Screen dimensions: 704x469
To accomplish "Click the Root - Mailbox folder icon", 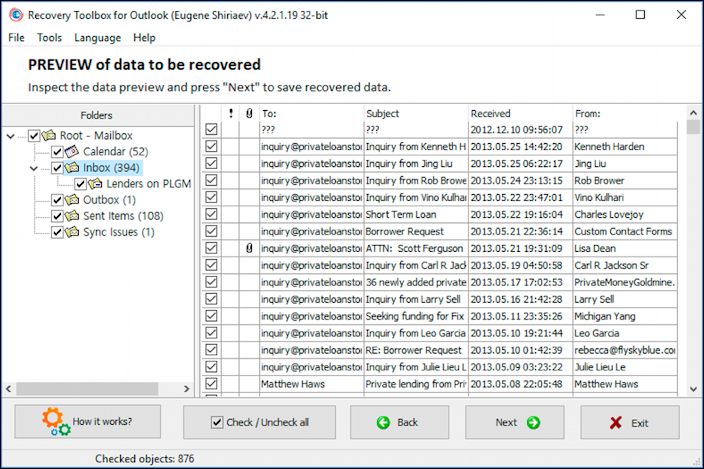I will tap(49, 136).
